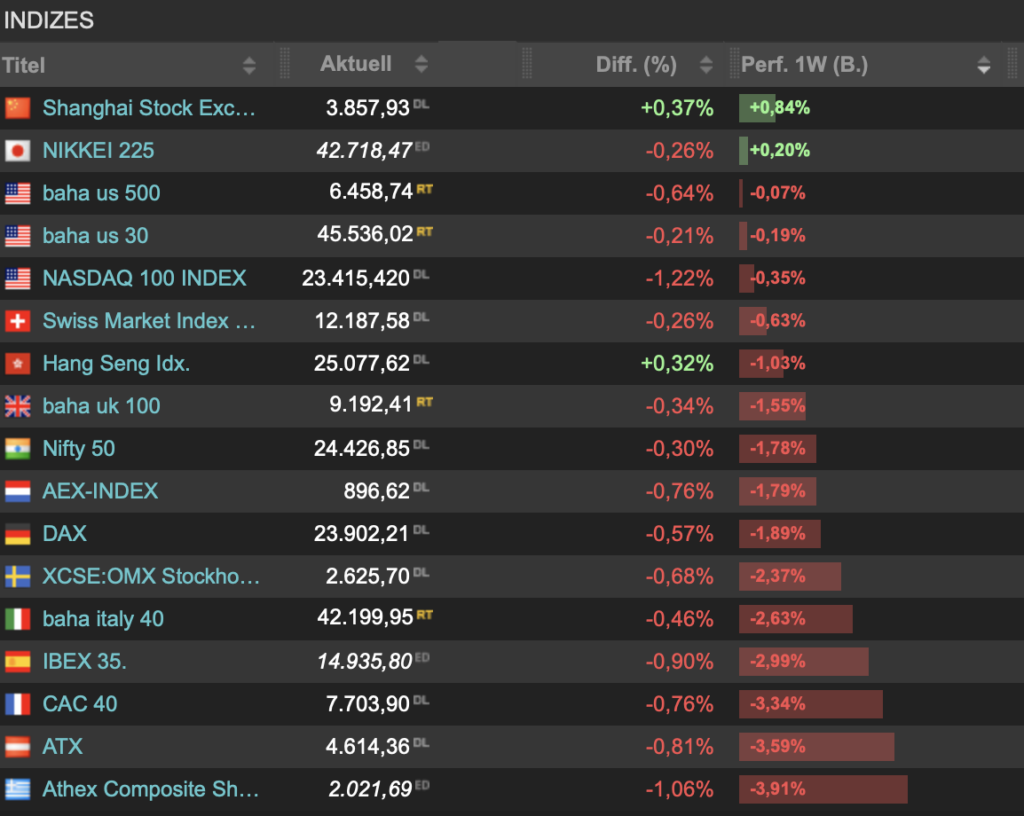The height and width of the screenshot is (816, 1024).
Task: Click Shanghai change +0,37%
Action: [x=677, y=108]
